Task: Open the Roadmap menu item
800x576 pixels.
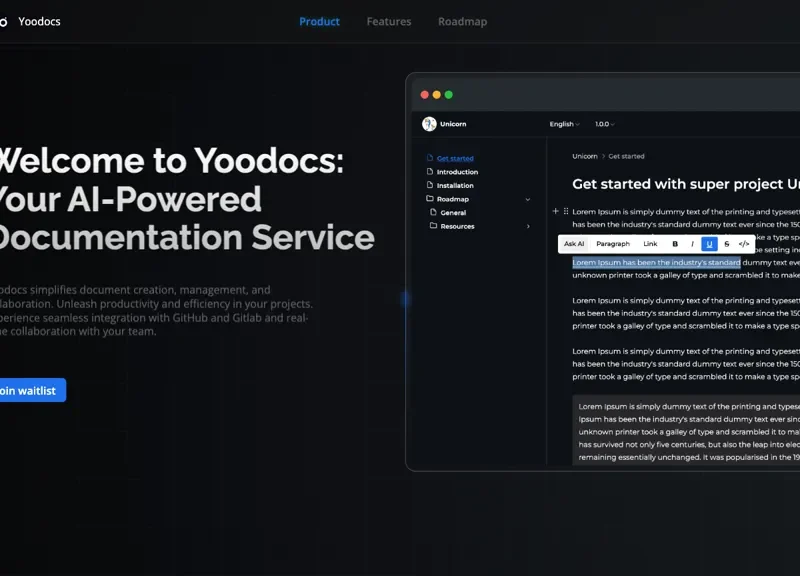Action: (462, 20)
